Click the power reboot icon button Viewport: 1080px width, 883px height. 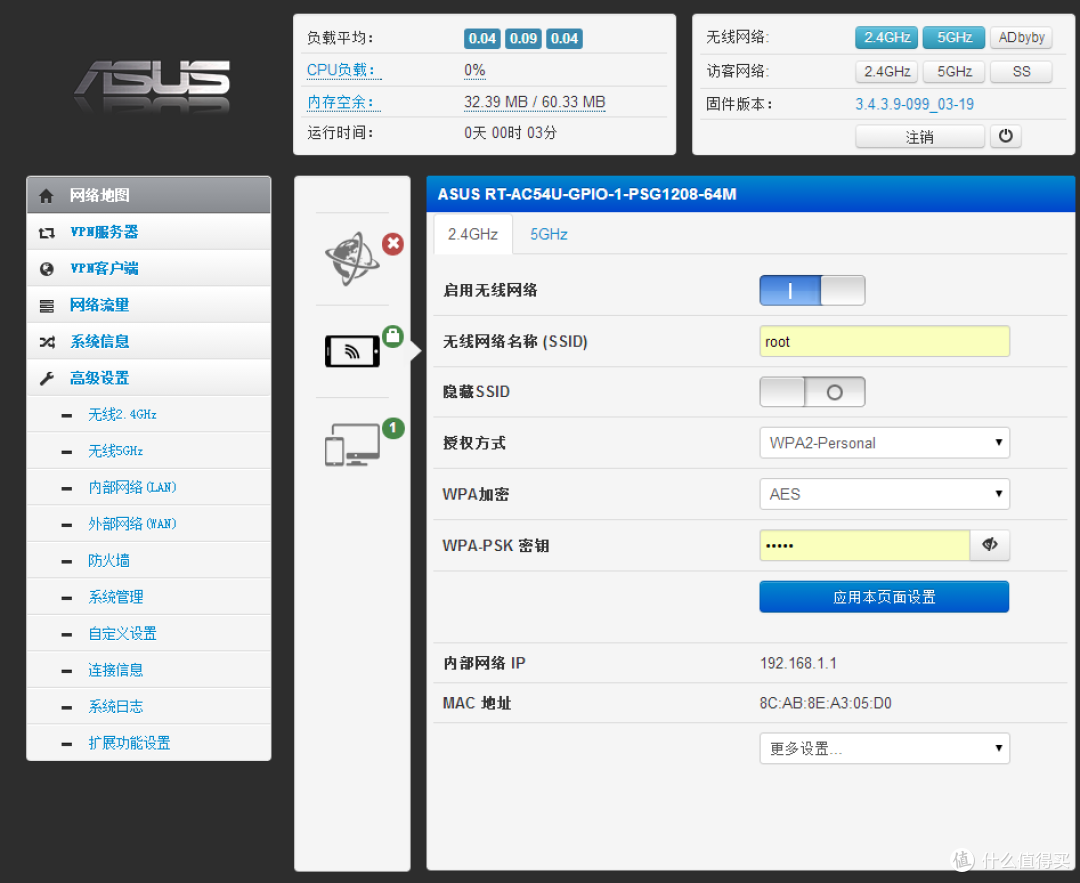click(x=1005, y=137)
